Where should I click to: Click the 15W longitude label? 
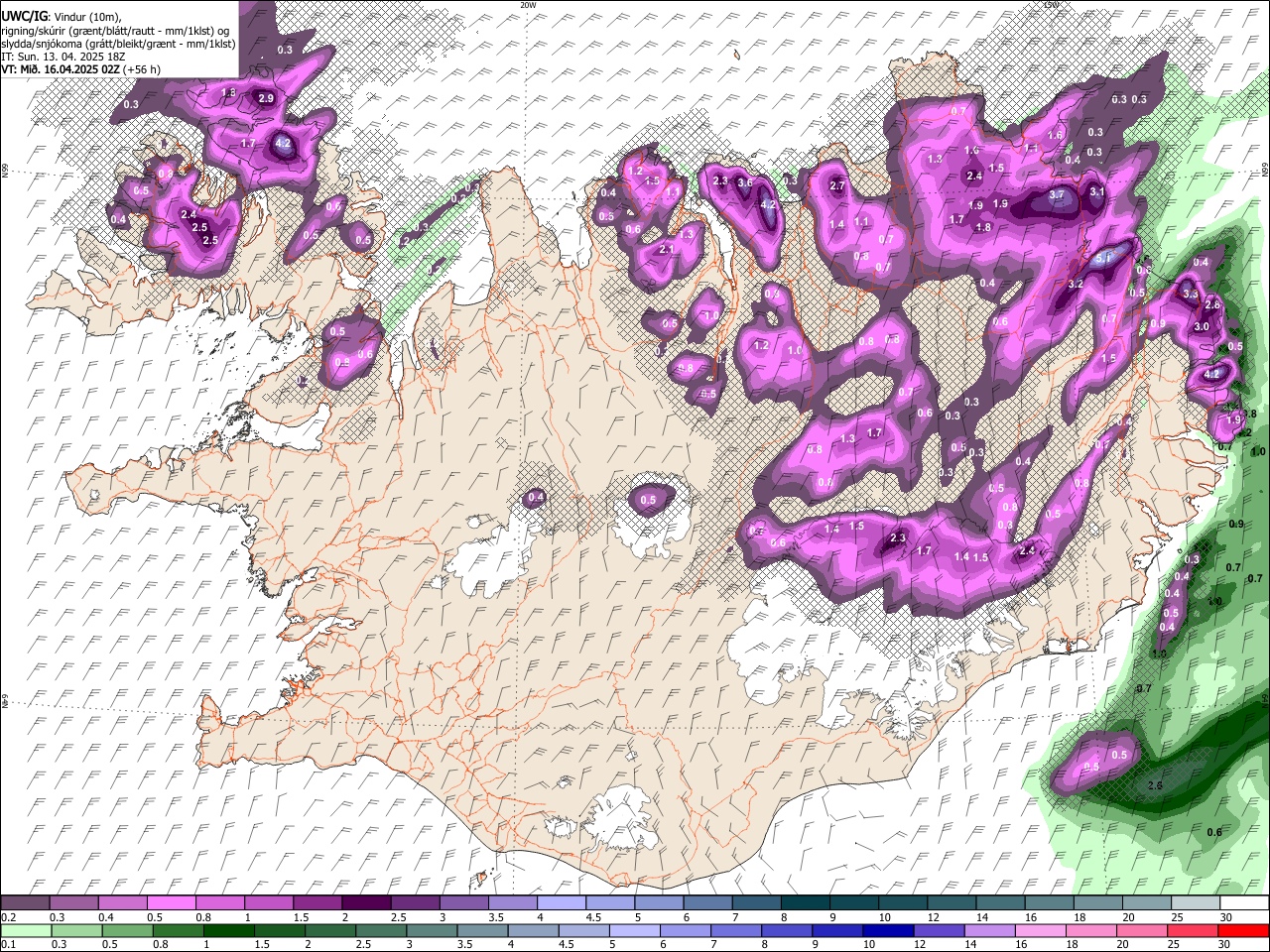(1051, 5)
